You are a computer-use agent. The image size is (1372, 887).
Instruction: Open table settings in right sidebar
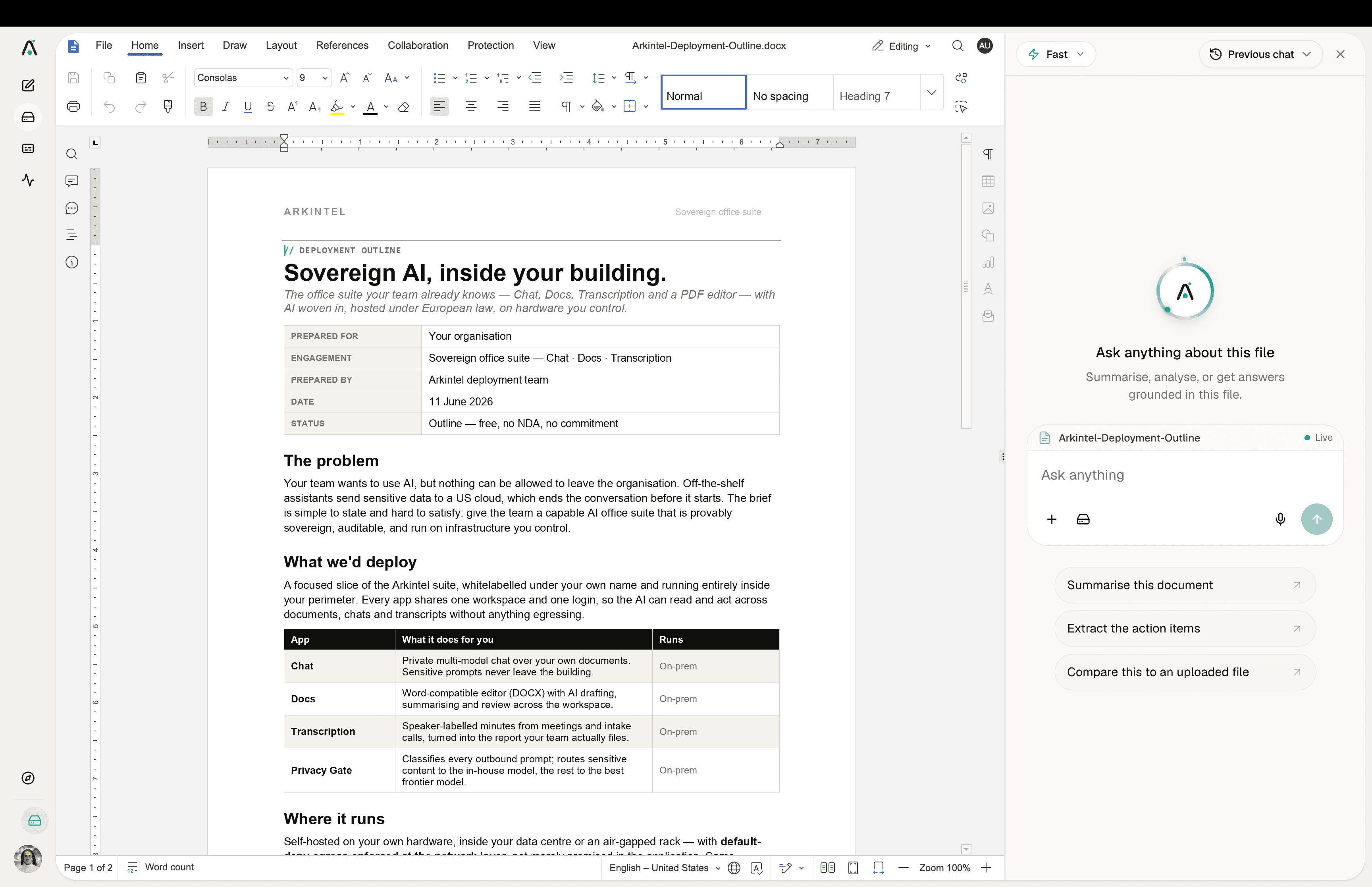(988, 181)
